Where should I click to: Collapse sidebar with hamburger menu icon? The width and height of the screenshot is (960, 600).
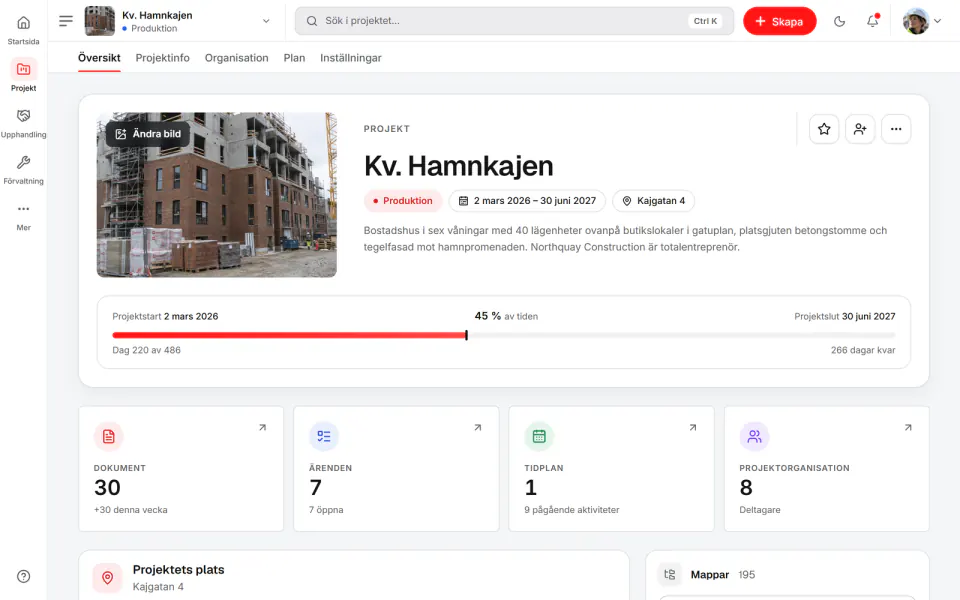pos(66,21)
